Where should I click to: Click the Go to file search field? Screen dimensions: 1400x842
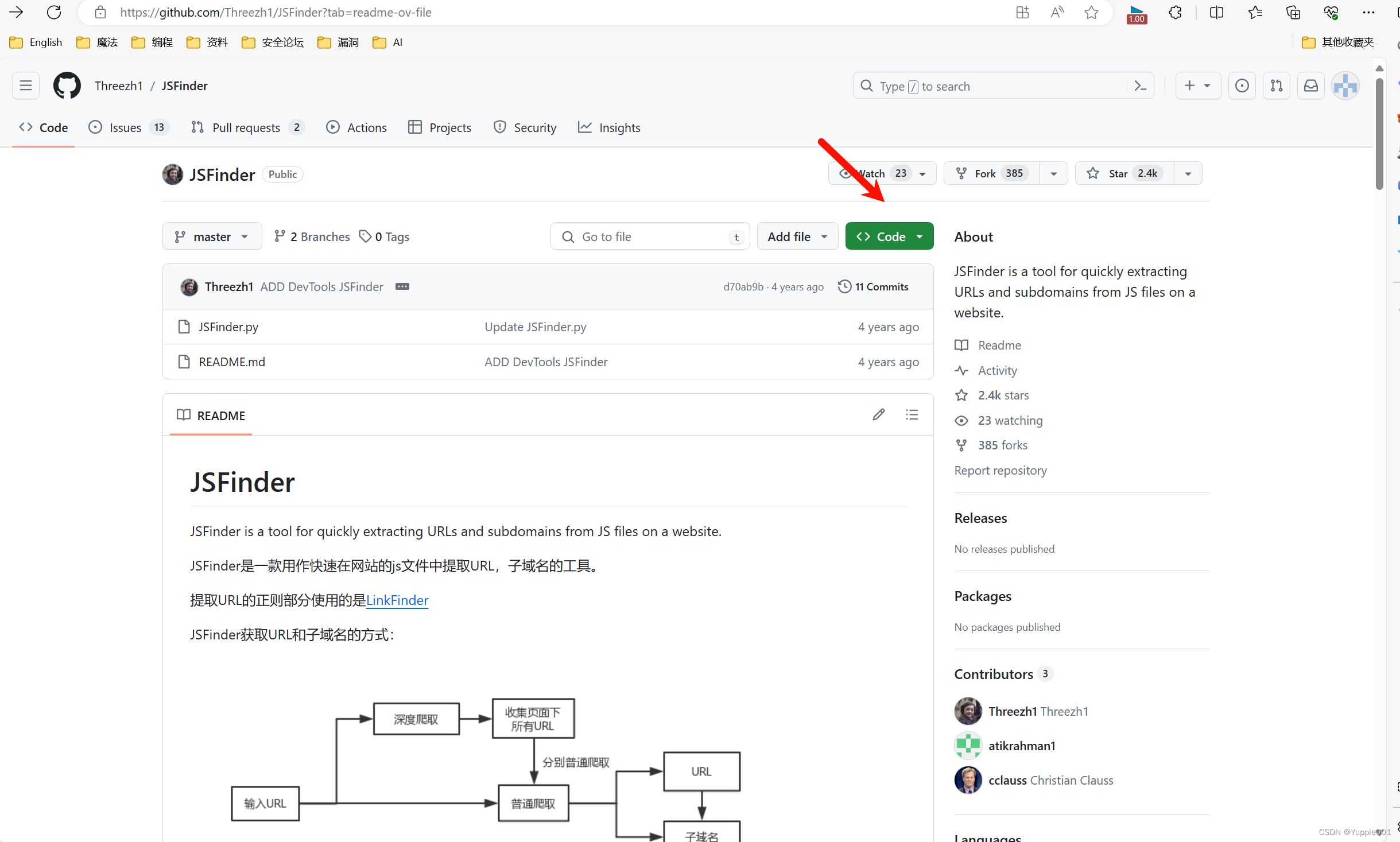pyautogui.click(x=649, y=236)
